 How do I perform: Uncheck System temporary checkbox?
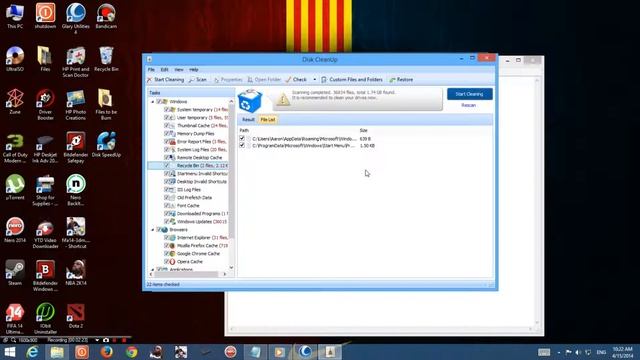[x=167, y=110]
